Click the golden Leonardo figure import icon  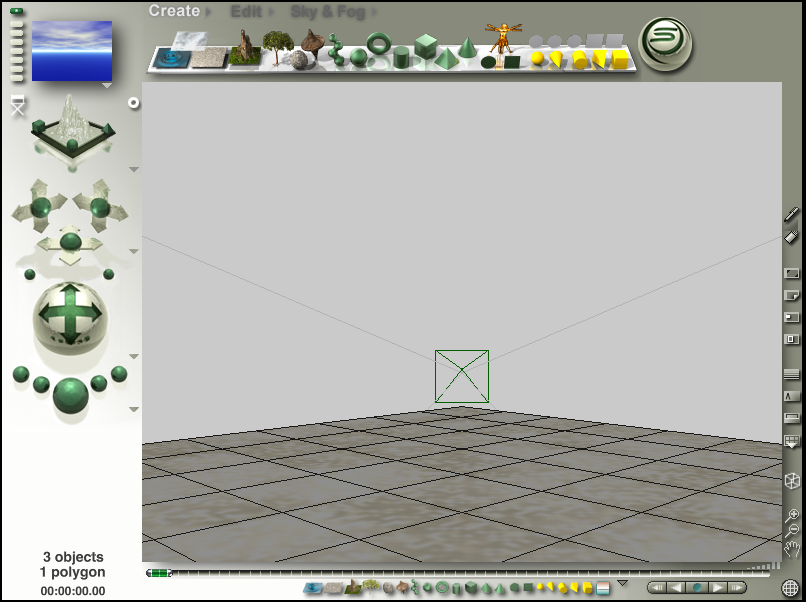[x=504, y=38]
